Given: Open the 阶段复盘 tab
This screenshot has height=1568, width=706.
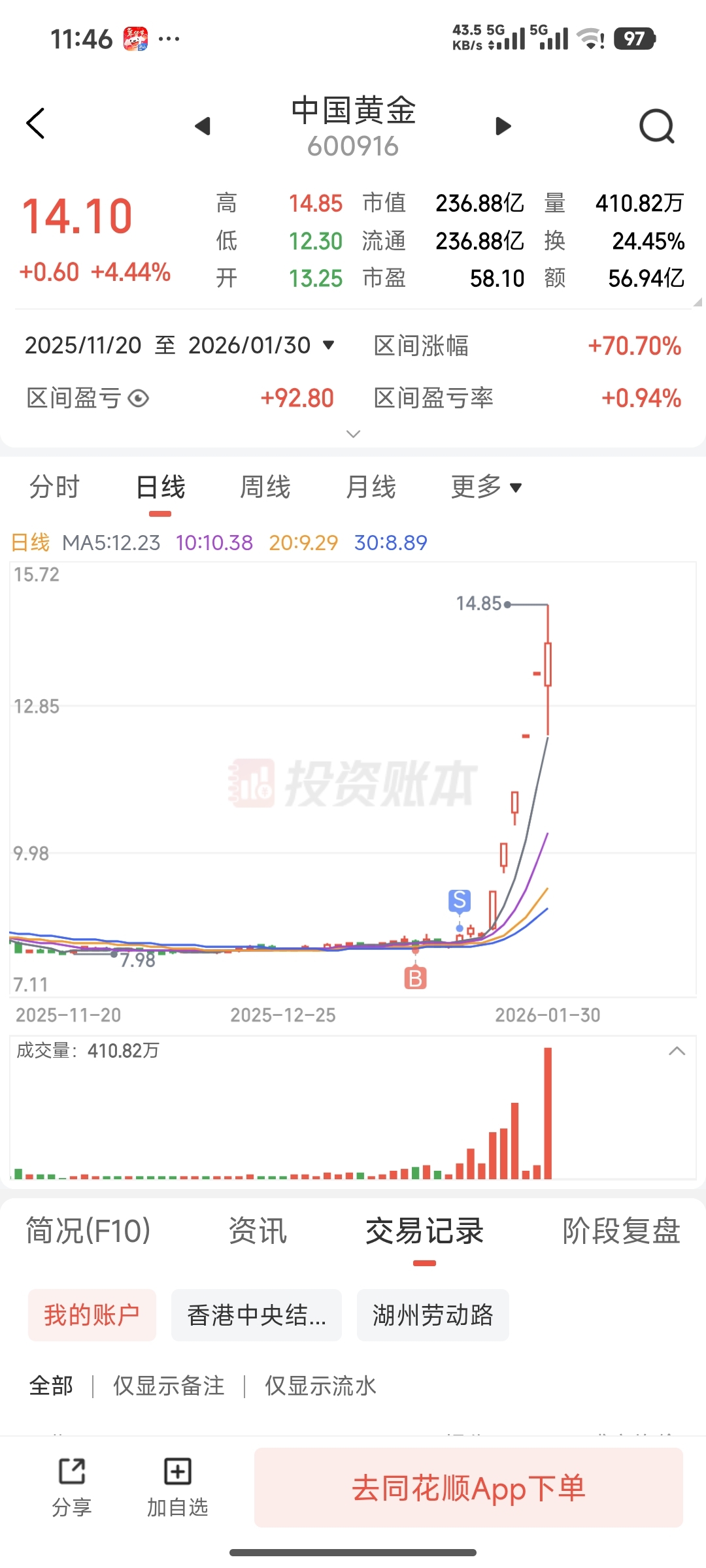Looking at the screenshot, I should 622,1231.
